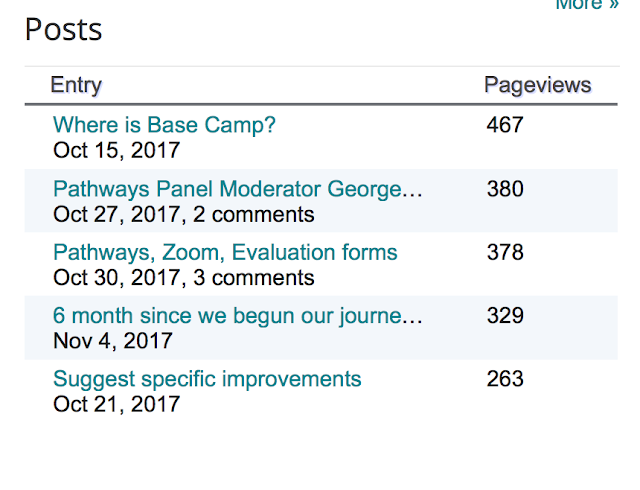640x490 pixels.
Task: Open '6 month since we begun our journe…' post
Action: pos(238,316)
